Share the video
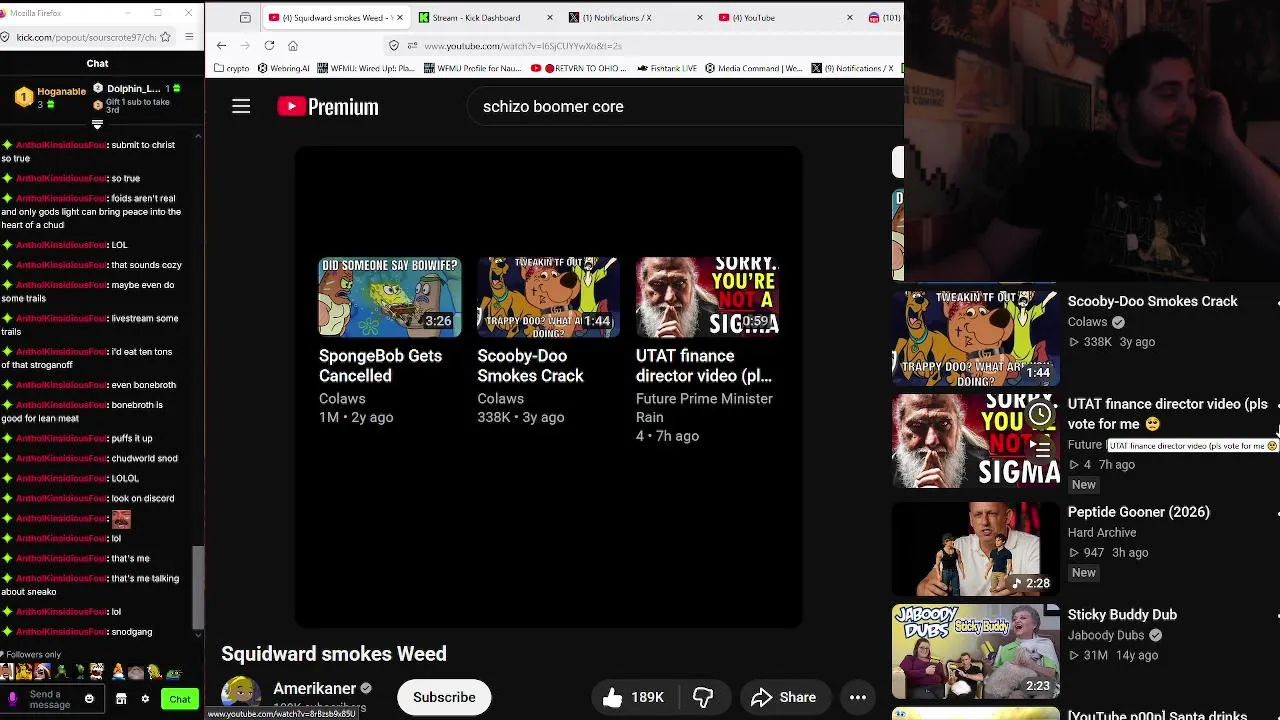This screenshot has width=1280, height=720. 783,697
